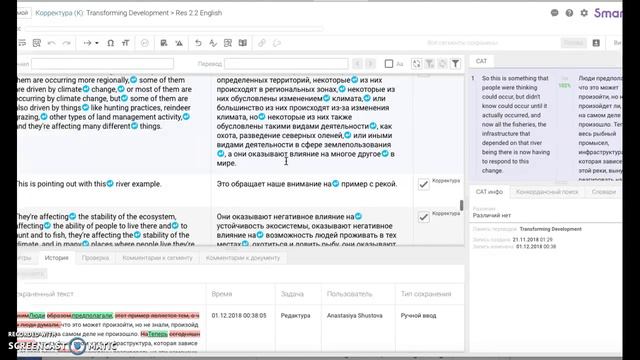Viewport: 640px width, 360px height.
Task: Click the Задача column header
Action: click(292, 294)
